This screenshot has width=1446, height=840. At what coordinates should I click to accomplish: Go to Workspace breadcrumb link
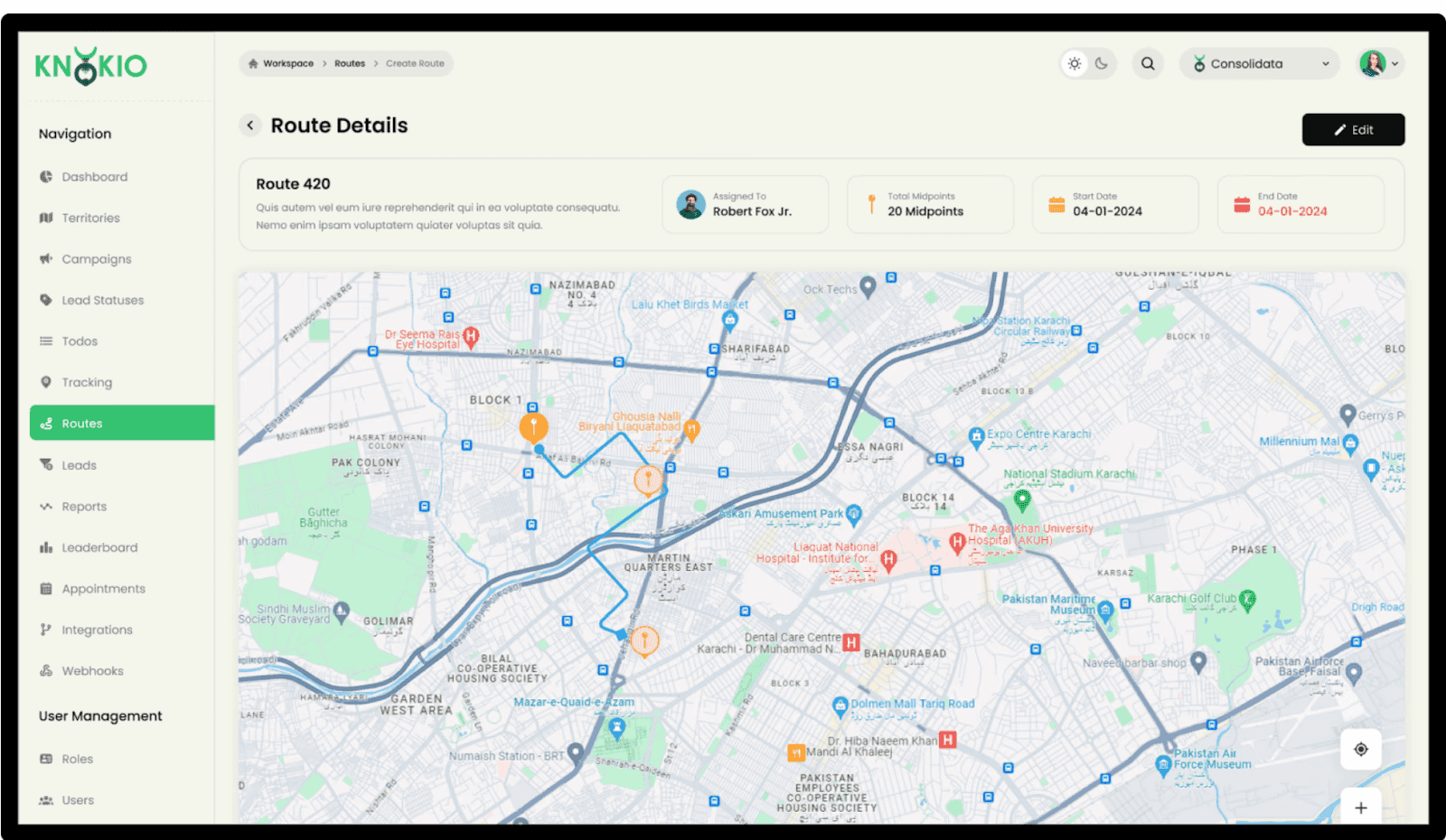pyautogui.click(x=288, y=63)
